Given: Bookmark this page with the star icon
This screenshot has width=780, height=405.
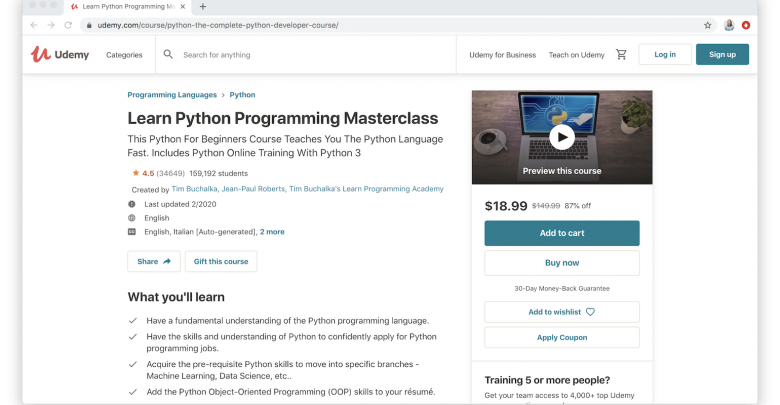Looking at the screenshot, I should (707, 25).
